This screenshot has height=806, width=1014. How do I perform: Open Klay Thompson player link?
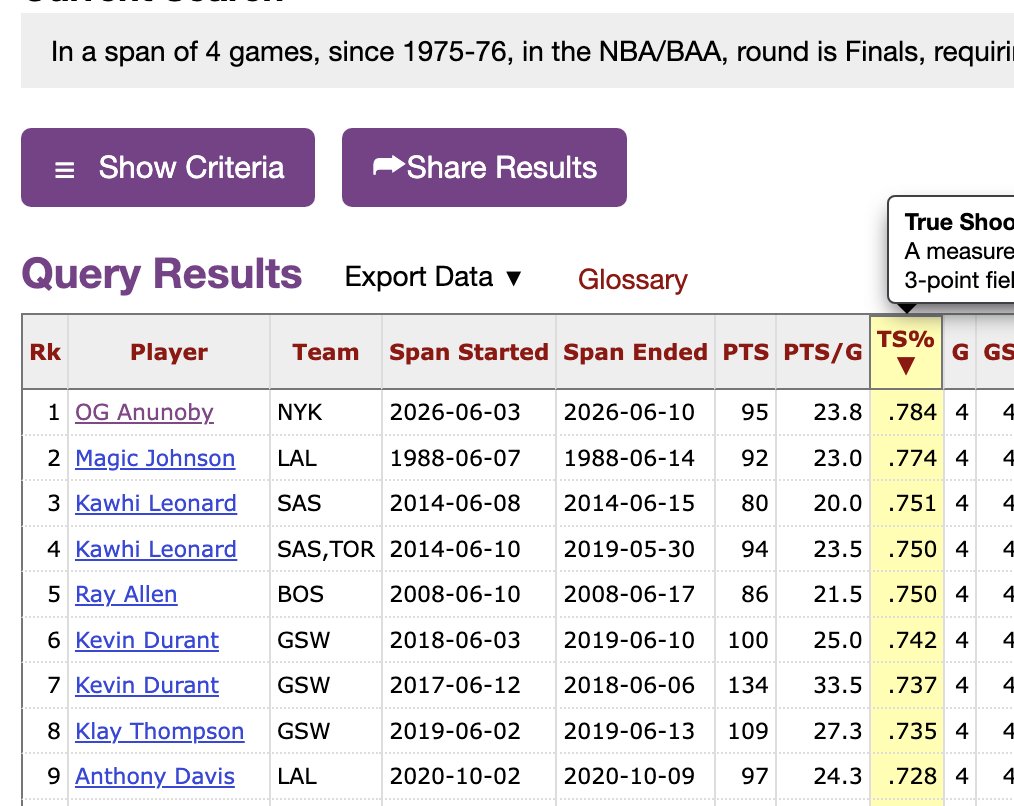[160, 732]
